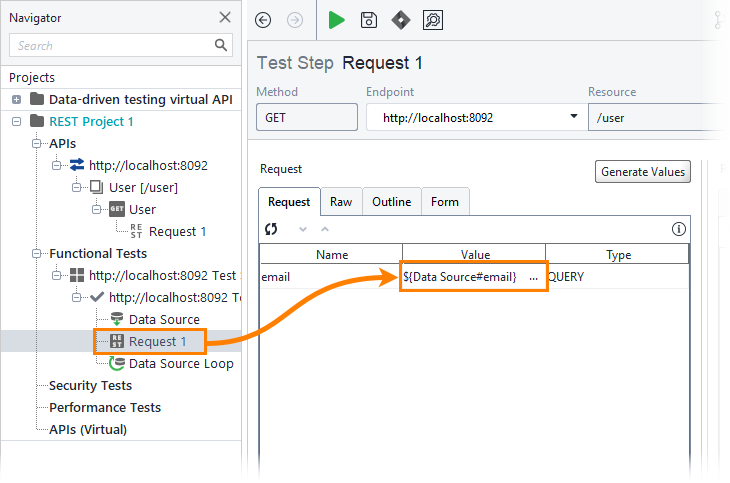Go forward using the right arrow icon
This screenshot has width=730, height=483.
(x=295, y=20)
